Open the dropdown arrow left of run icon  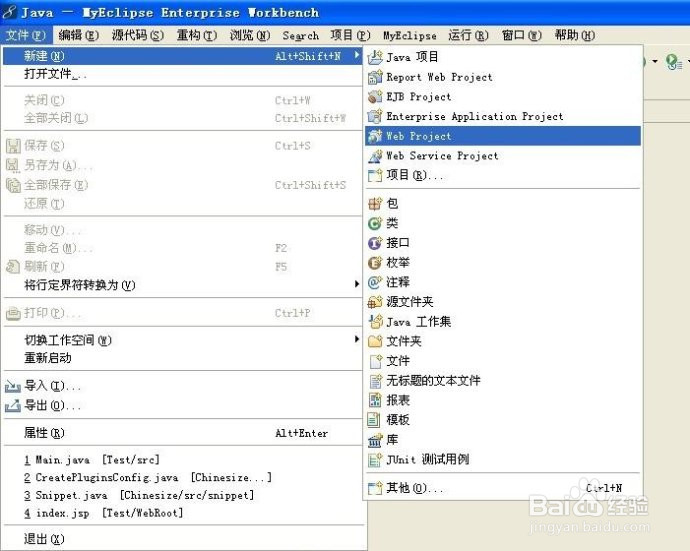point(655,61)
